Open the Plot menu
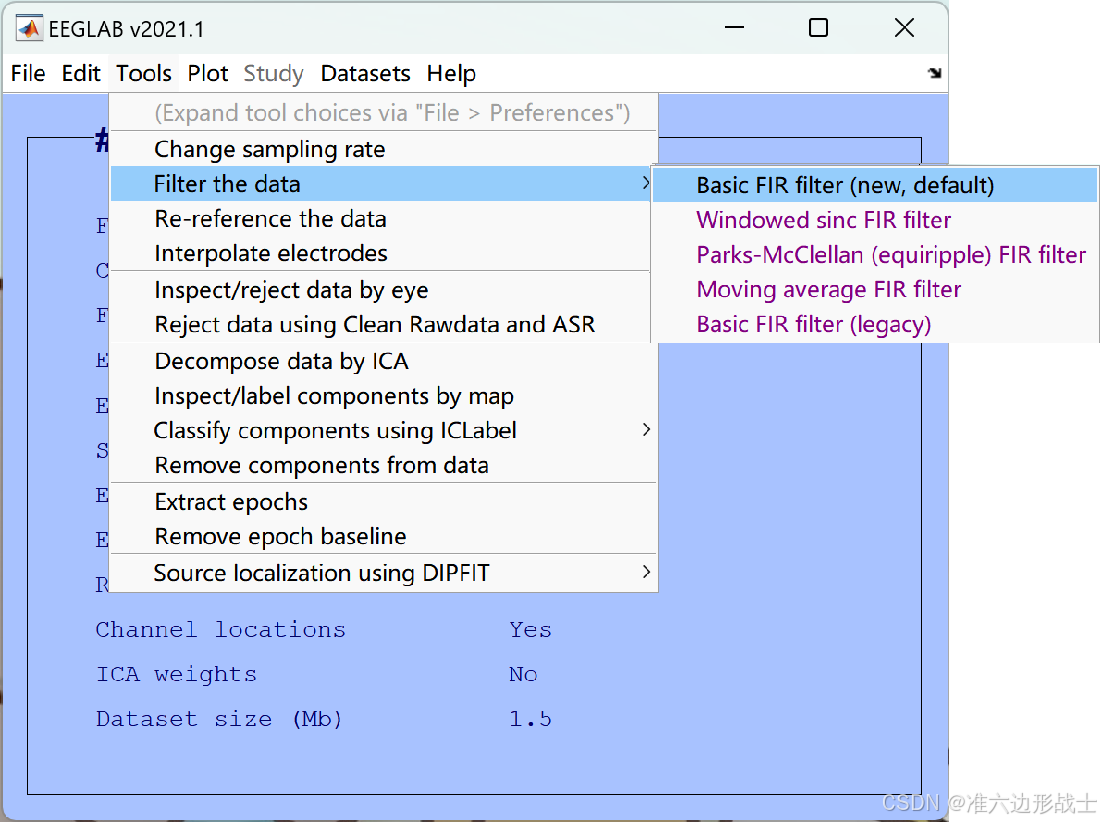 (x=208, y=73)
